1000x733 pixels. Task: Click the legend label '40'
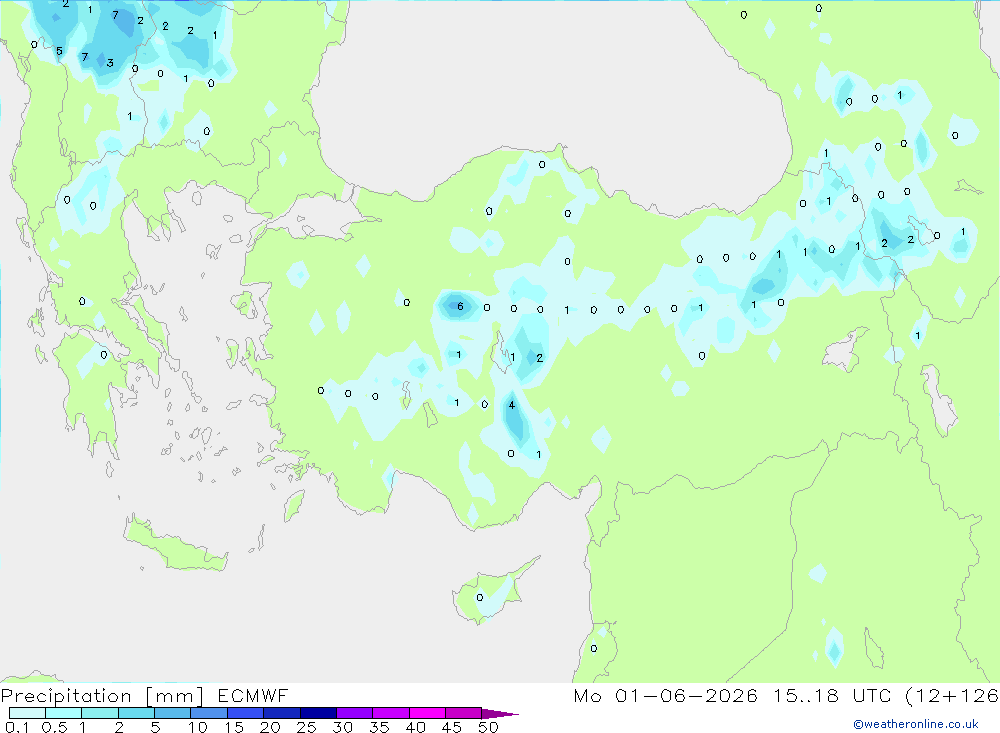[x=416, y=727]
